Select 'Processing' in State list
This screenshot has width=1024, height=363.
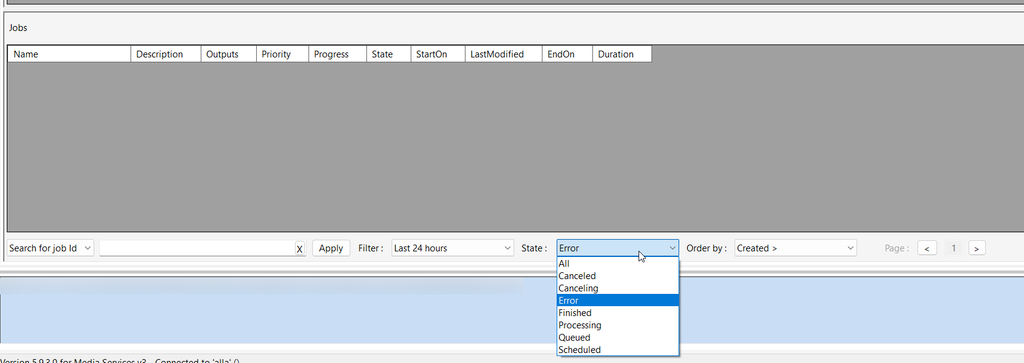point(618,325)
